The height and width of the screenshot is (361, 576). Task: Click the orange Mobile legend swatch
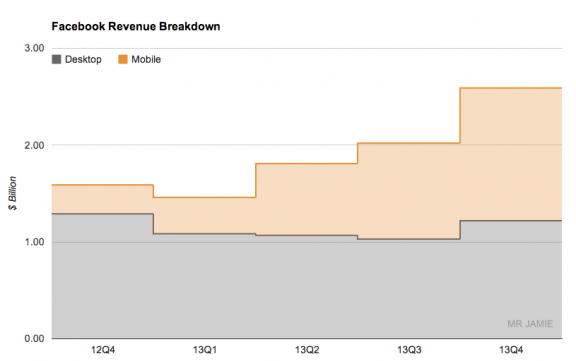click(x=123, y=59)
